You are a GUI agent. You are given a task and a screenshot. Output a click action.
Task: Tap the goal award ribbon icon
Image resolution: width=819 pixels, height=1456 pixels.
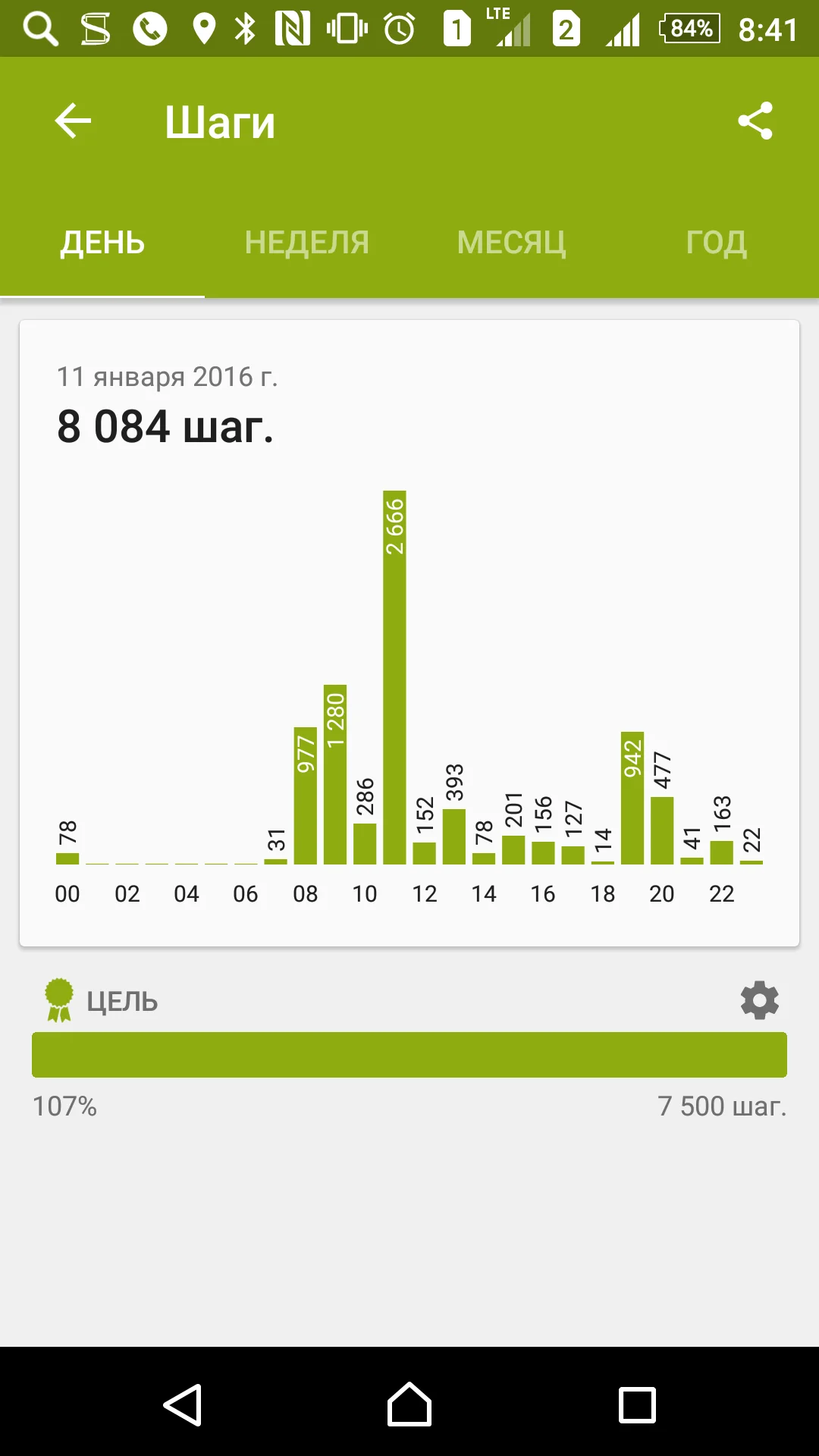click(59, 1000)
